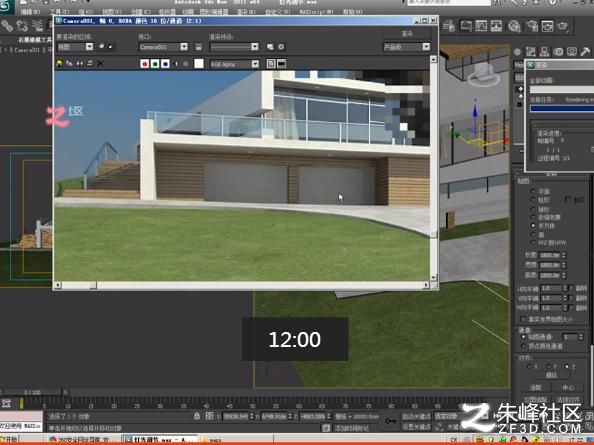Open the Utilities hammer panel
This screenshot has height=445, width=594.
point(585,52)
